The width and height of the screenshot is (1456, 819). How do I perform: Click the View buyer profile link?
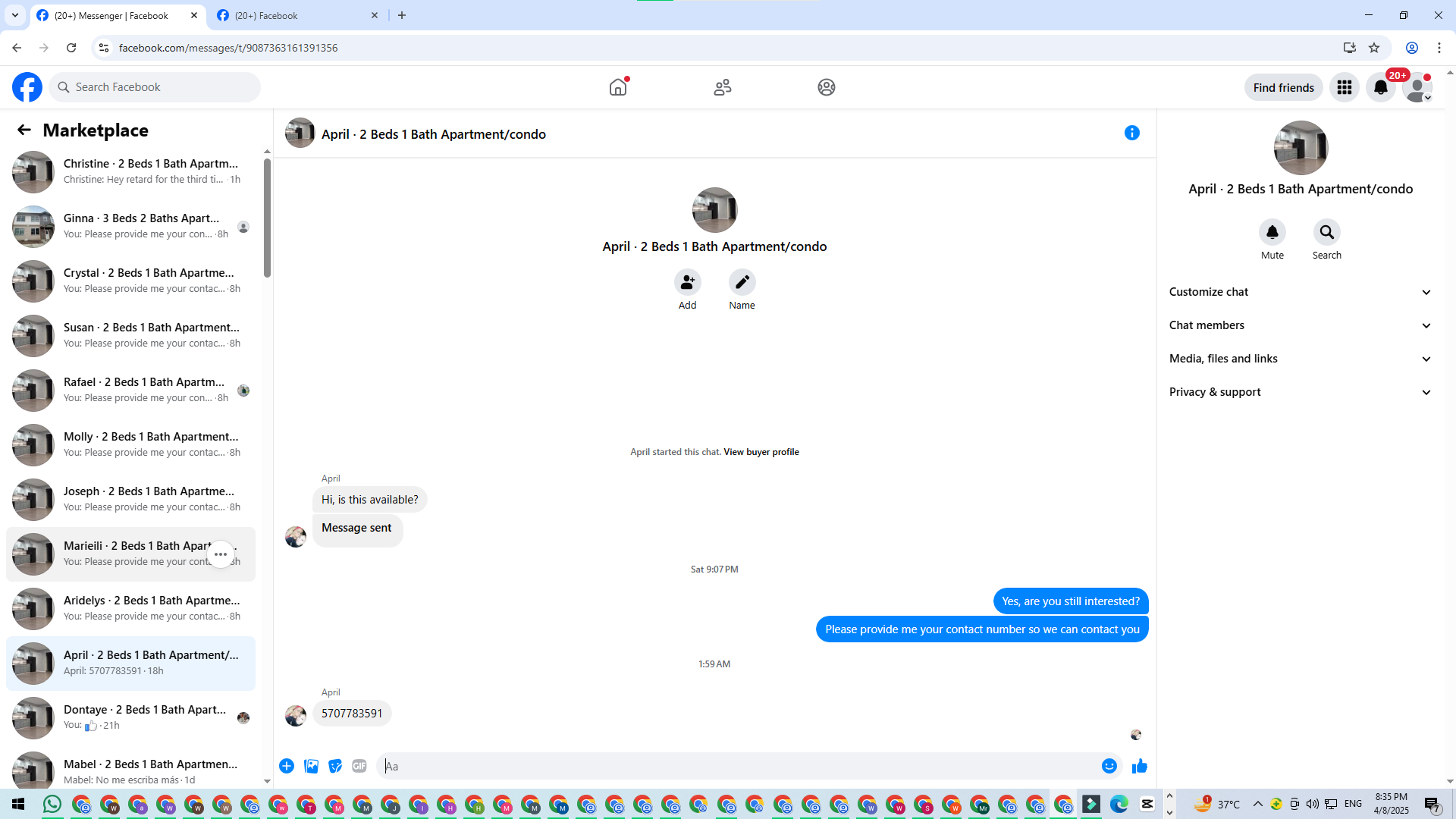[761, 452]
